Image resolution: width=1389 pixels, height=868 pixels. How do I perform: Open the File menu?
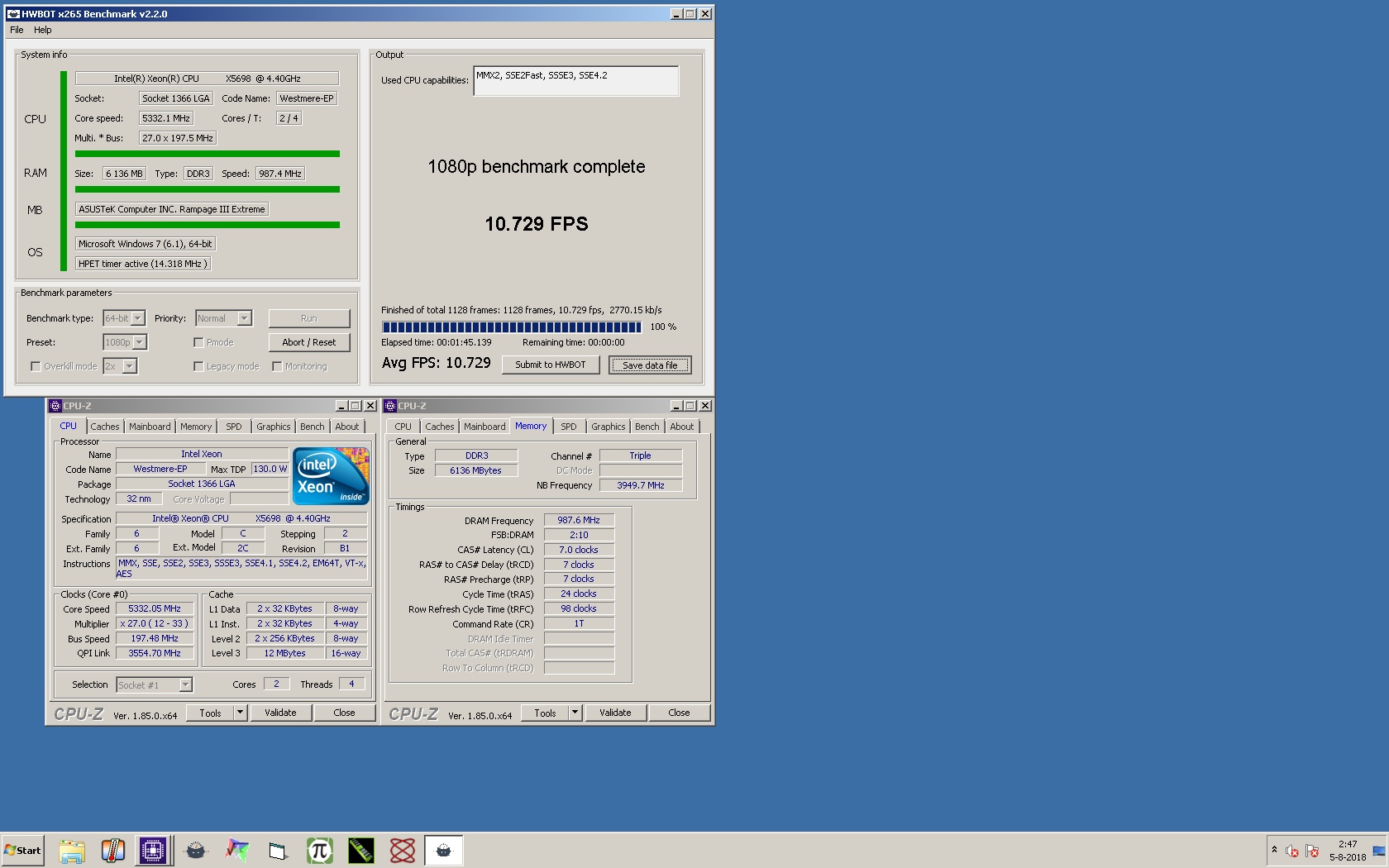(x=17, y=30)
